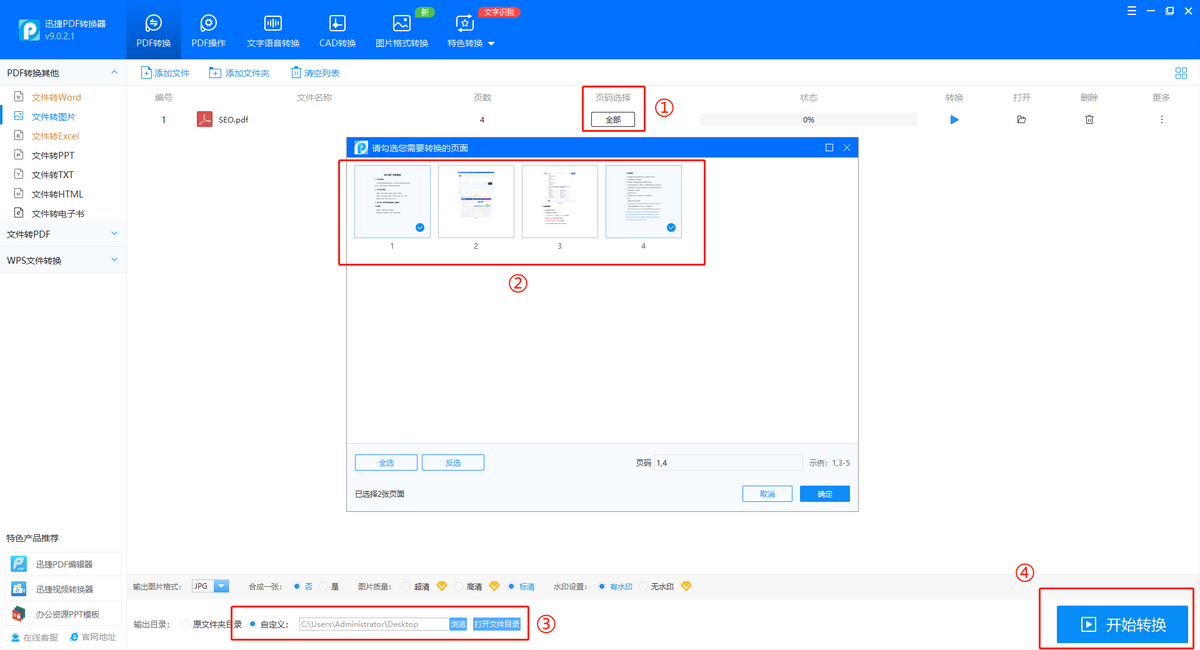Select 文件转PPT in sidebar
The image size is (1200, 650).
pyautogui.click(x=53, y=155)
